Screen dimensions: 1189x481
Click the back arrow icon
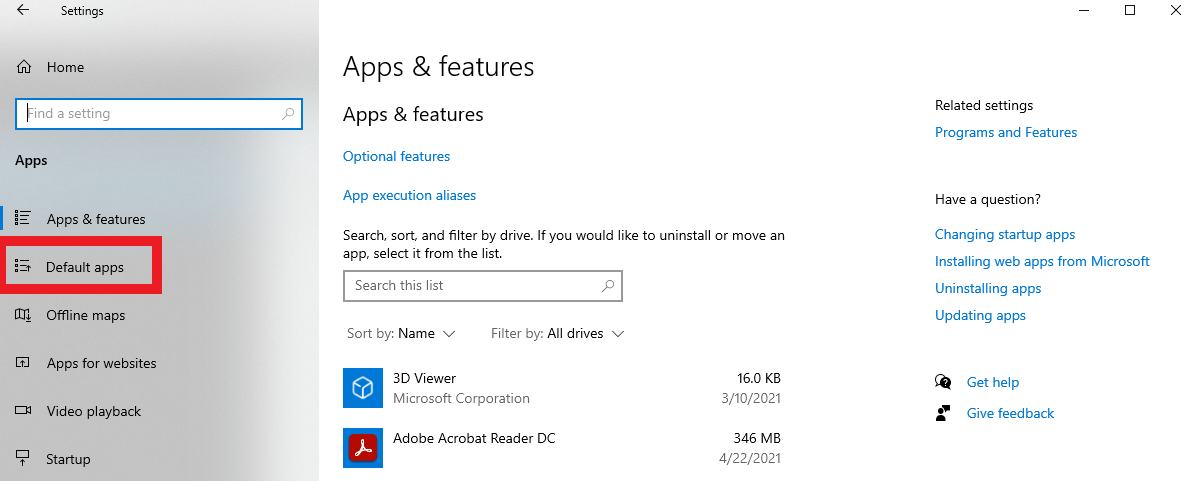coord(23,11)
